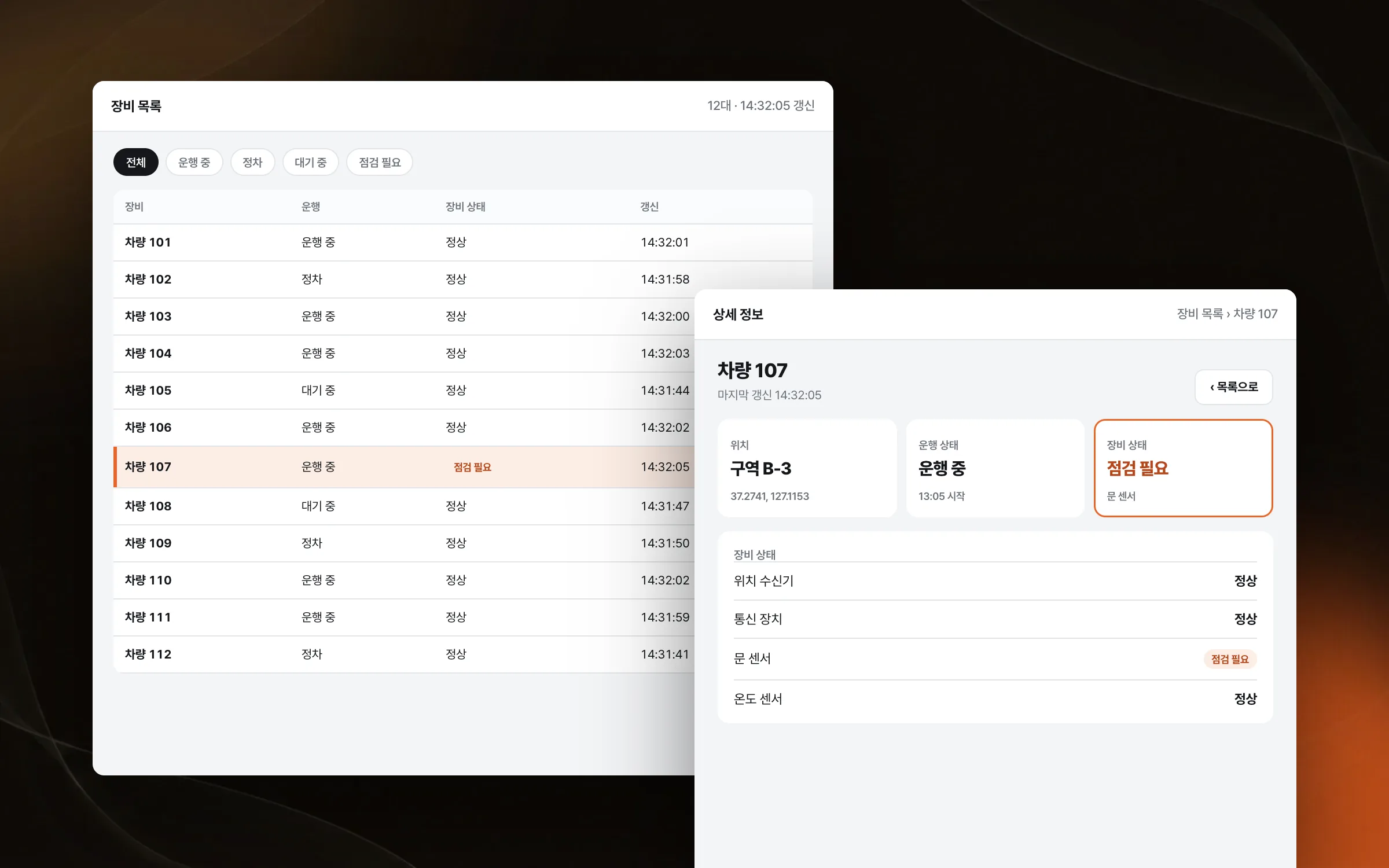This screenshot has height=868, width=1389.
Task: Click 12대 · 14:32:05 갱신 header text
Action: pyautogui.click(x=760, y=105)
